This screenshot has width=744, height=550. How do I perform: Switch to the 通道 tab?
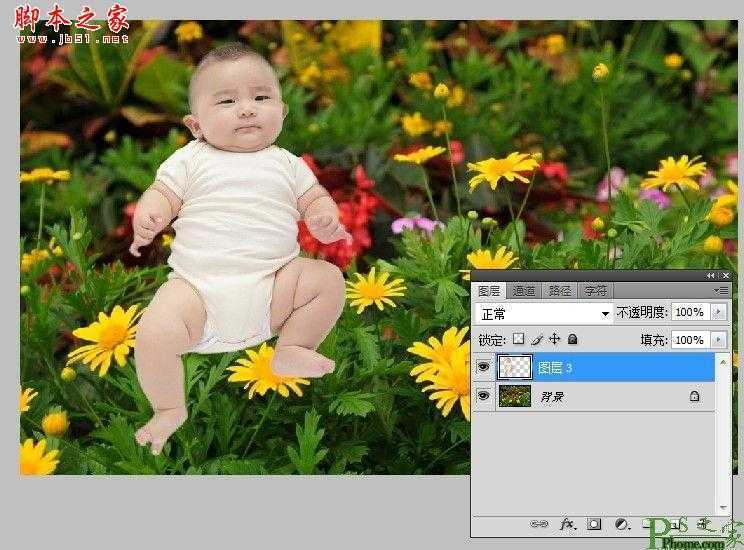(x=524, y=290)
